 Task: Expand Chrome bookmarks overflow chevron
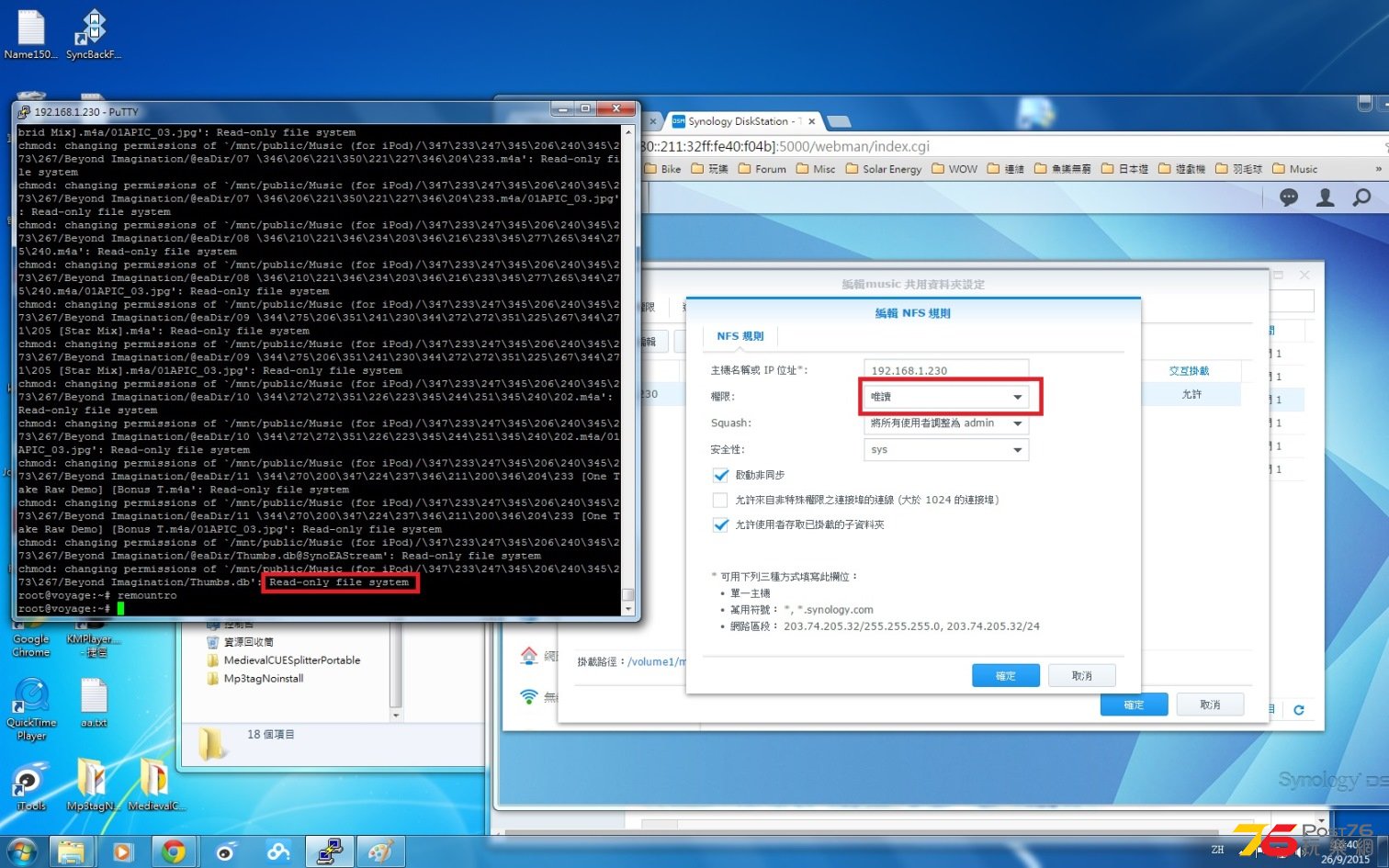pyautogui.click(x=1378, y=169)
